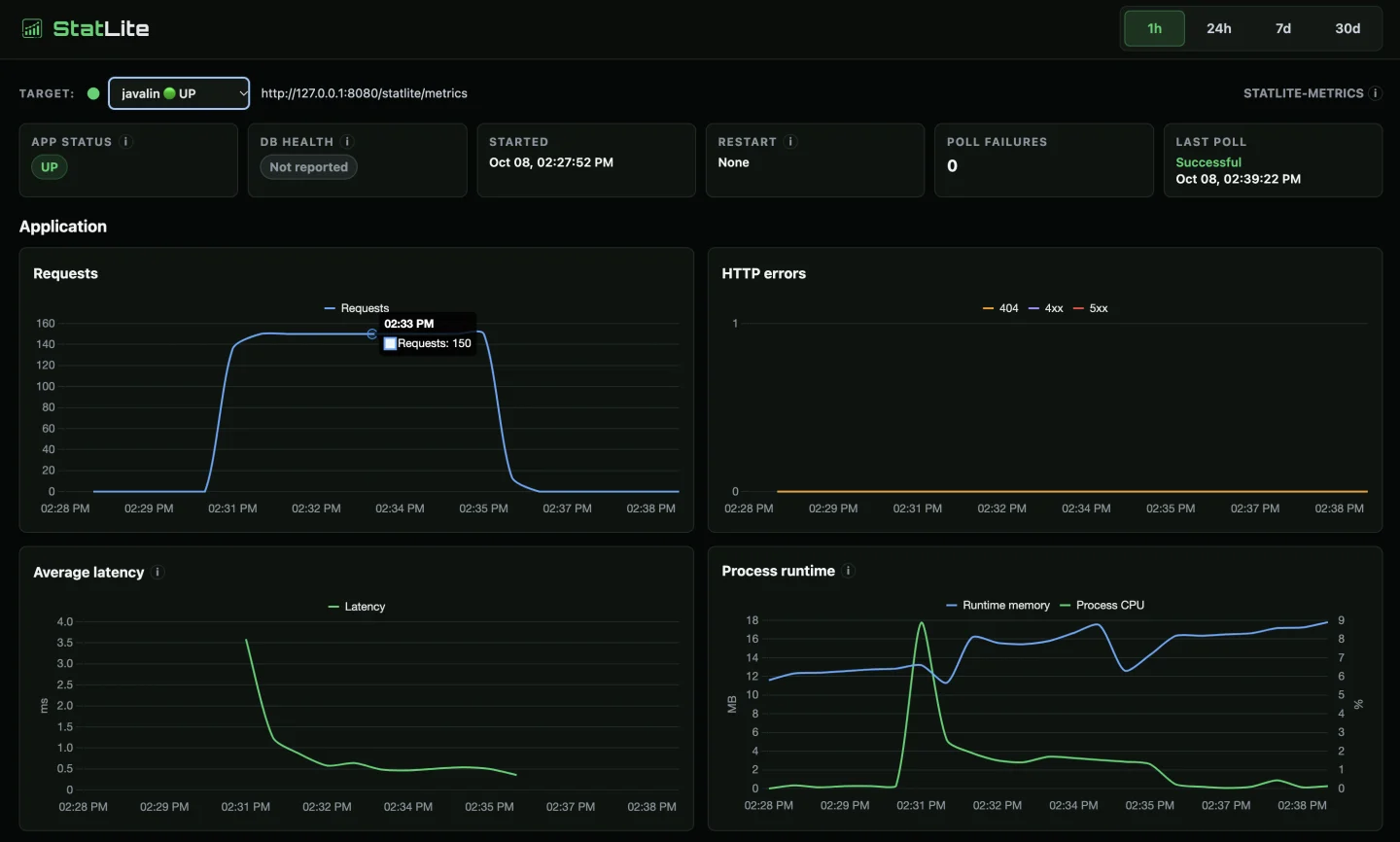Toggle the 404 series legend

(x=1000, y=308)
